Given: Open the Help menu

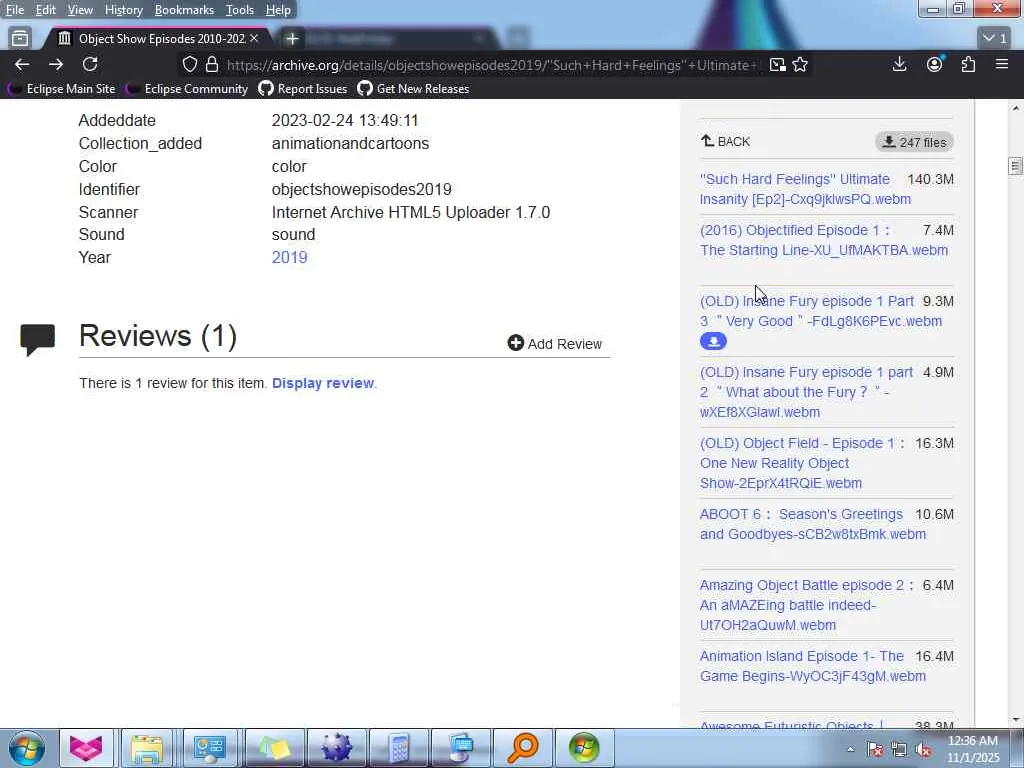Looking at the screenshot, I should pos(278,10).
